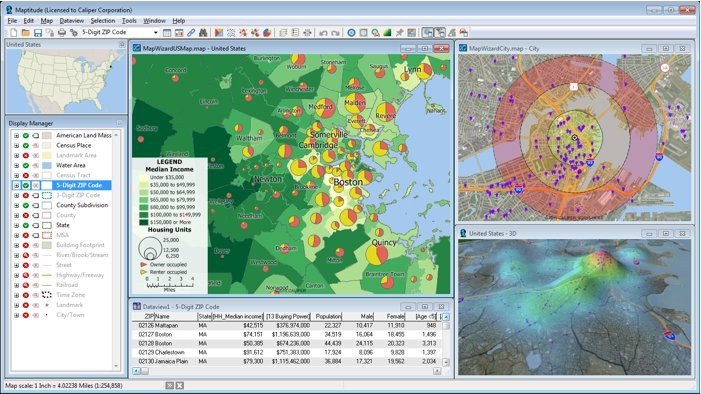Expand the American Land Mass tree node
This screenshot has height=394, width=701.
(x=17, y=136)
